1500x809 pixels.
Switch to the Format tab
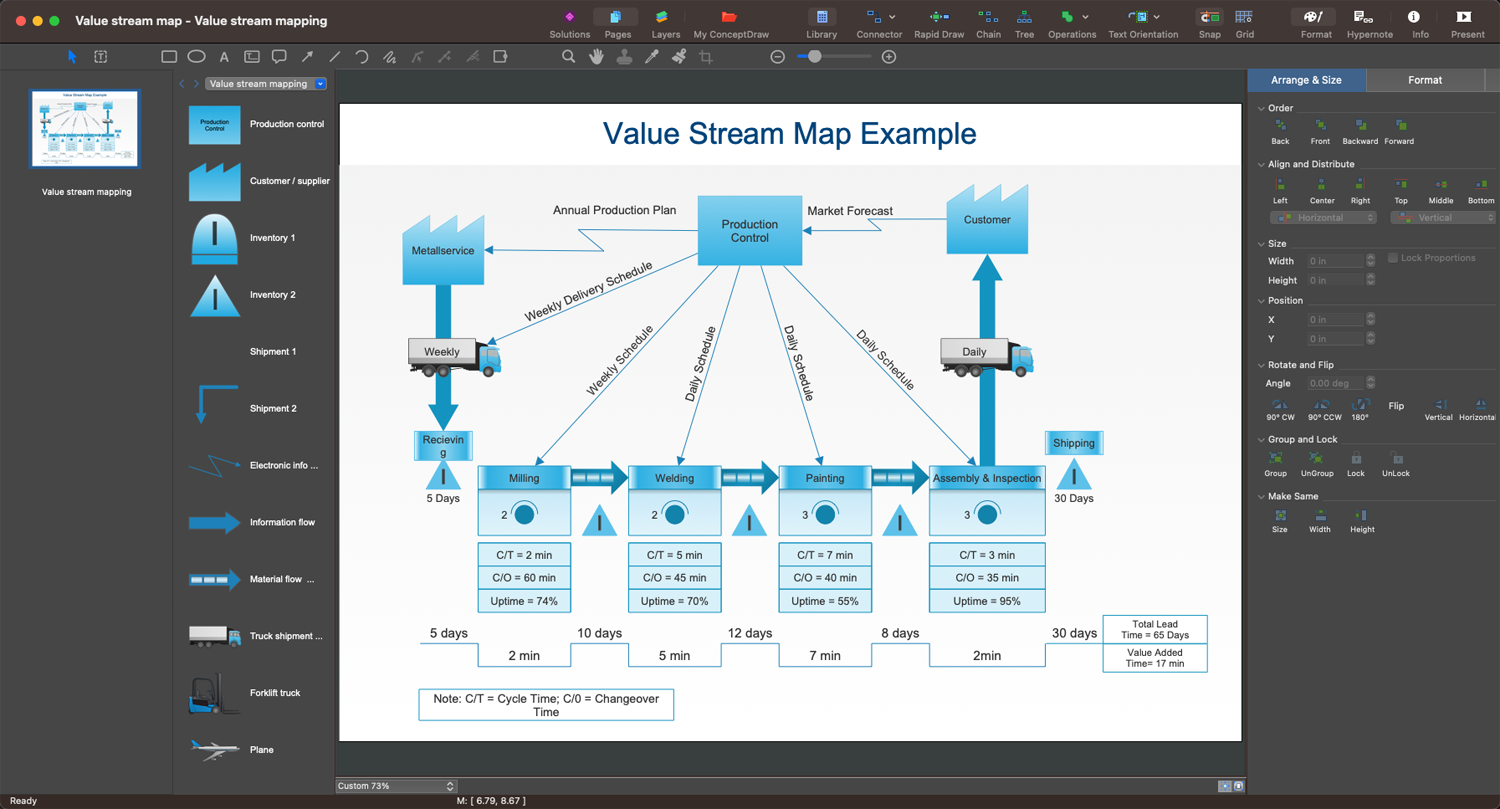(1425, 80)
